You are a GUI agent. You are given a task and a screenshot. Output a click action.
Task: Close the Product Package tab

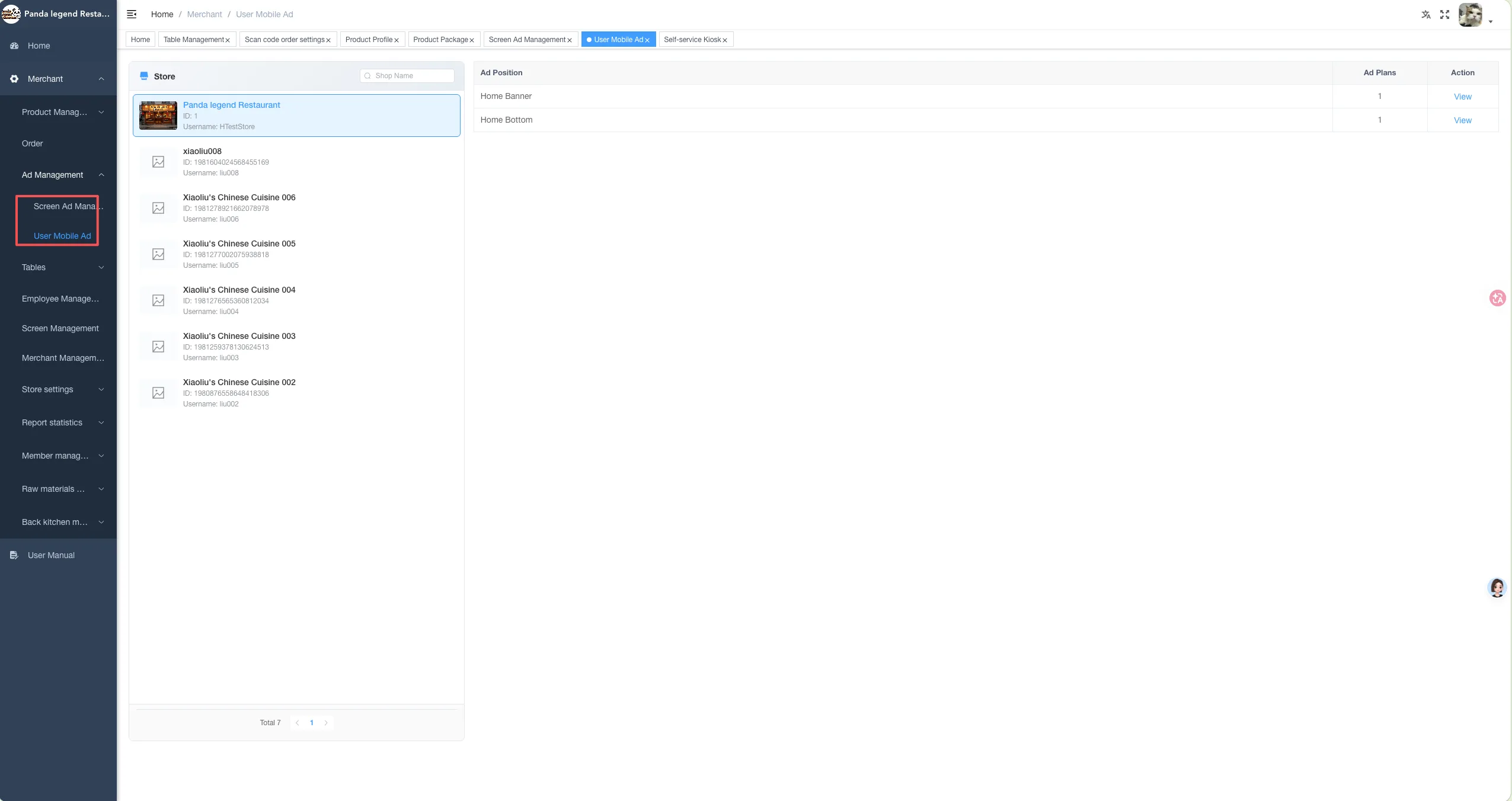tap(472, 40)
